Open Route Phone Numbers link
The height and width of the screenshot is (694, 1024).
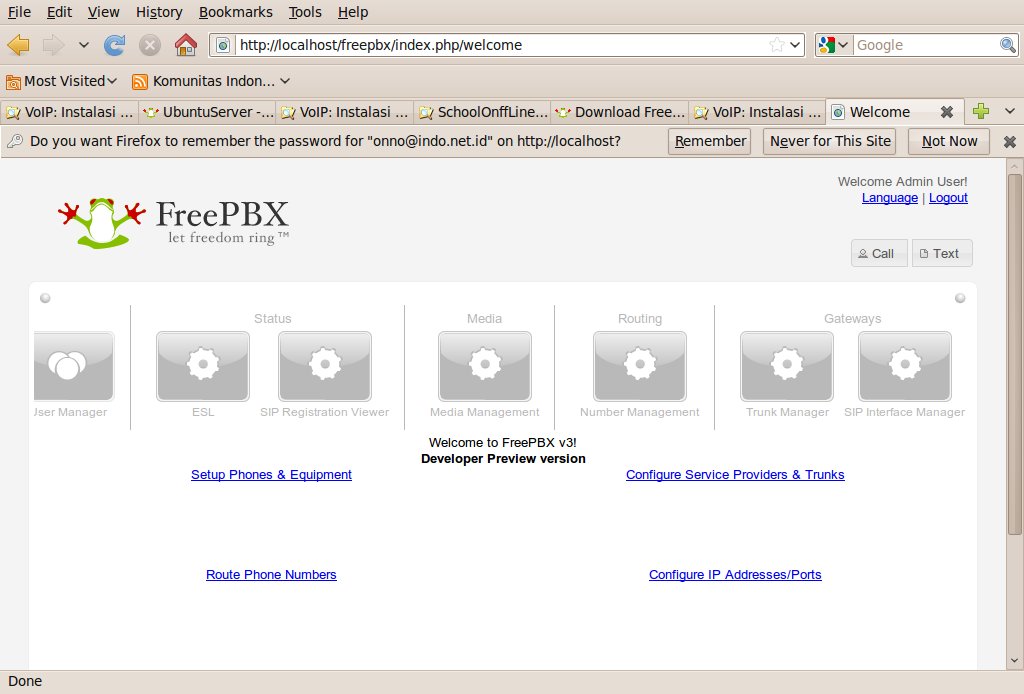pos(271,575)
